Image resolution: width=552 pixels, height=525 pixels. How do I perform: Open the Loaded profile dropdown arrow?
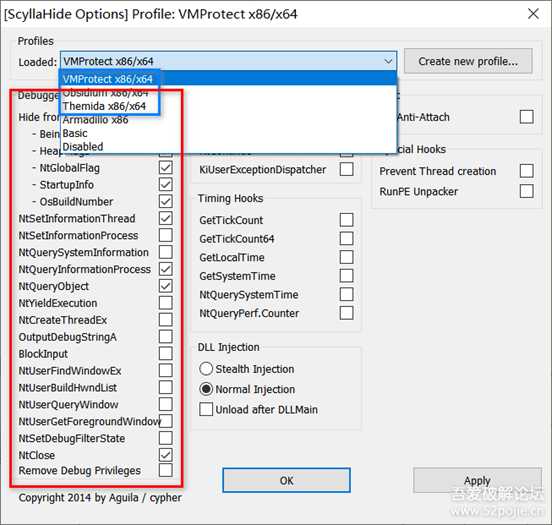388,61
